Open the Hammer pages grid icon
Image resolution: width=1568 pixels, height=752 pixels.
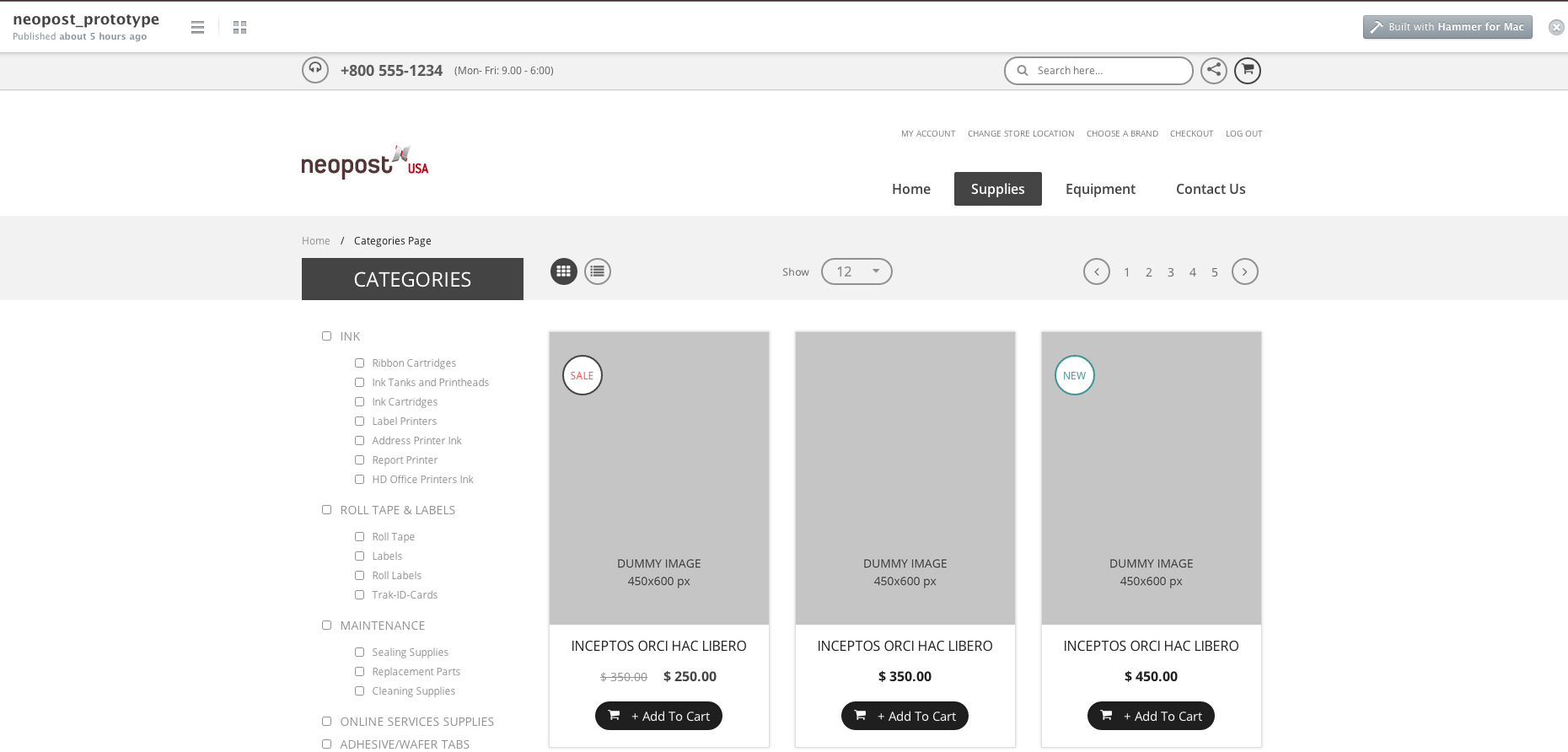point(239,28)
